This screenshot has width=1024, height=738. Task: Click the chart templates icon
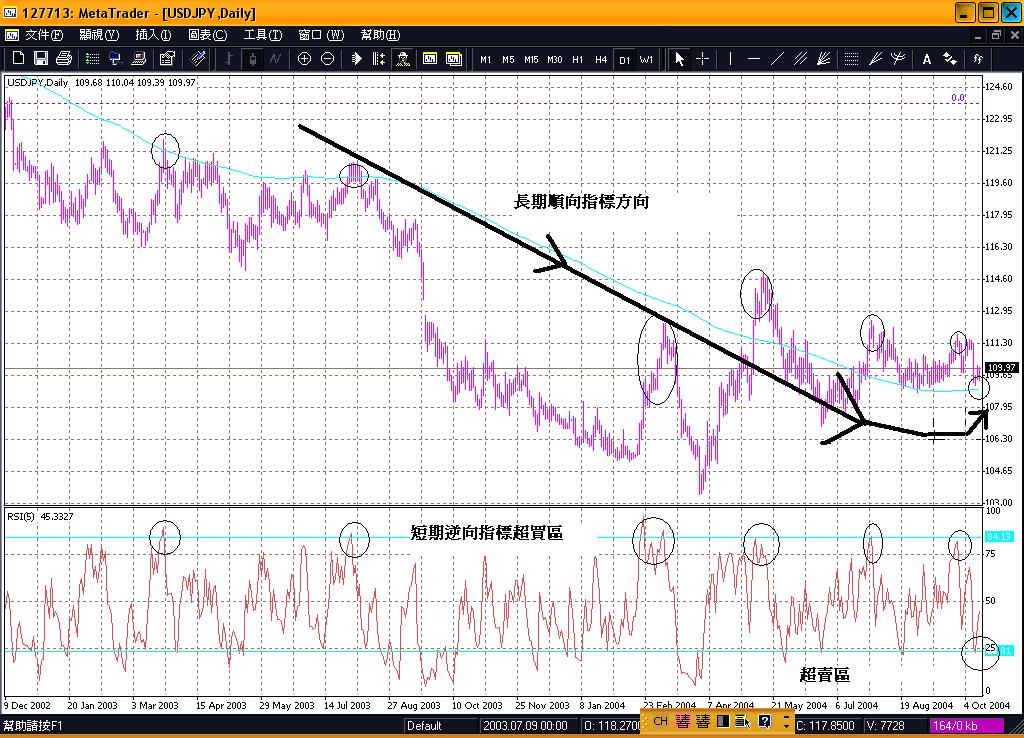pyautogui.click(x=453, y=59)
